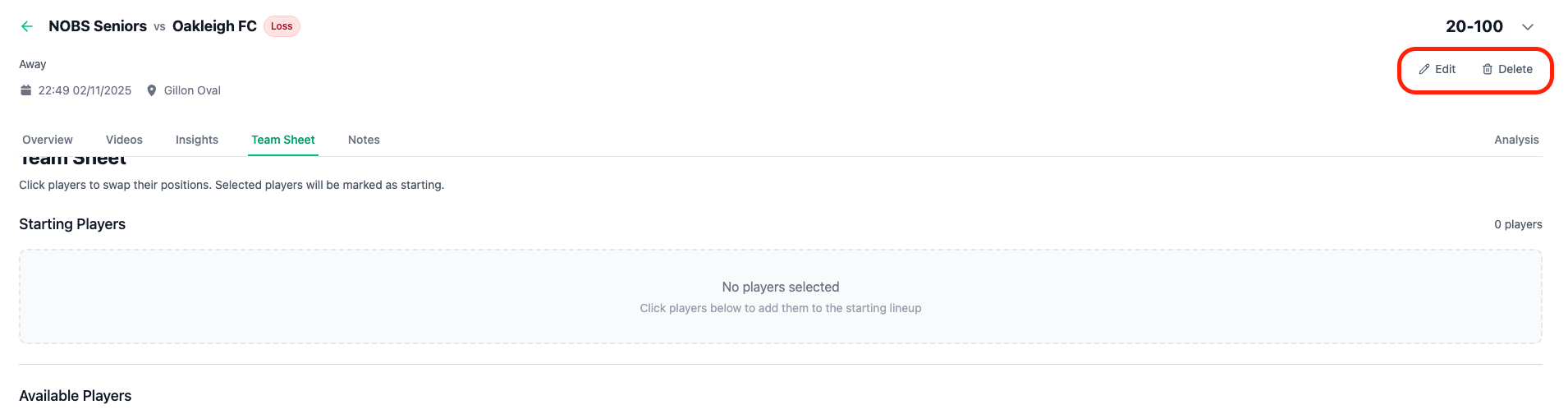Click the Available Players heading

click(x=76, y=396)
